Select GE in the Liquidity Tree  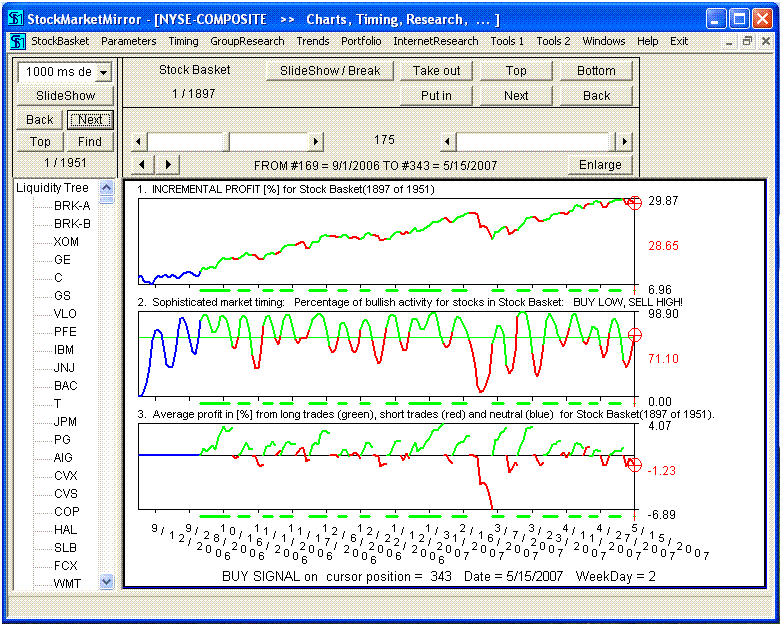pyautogui.click(x=62, y=260)
